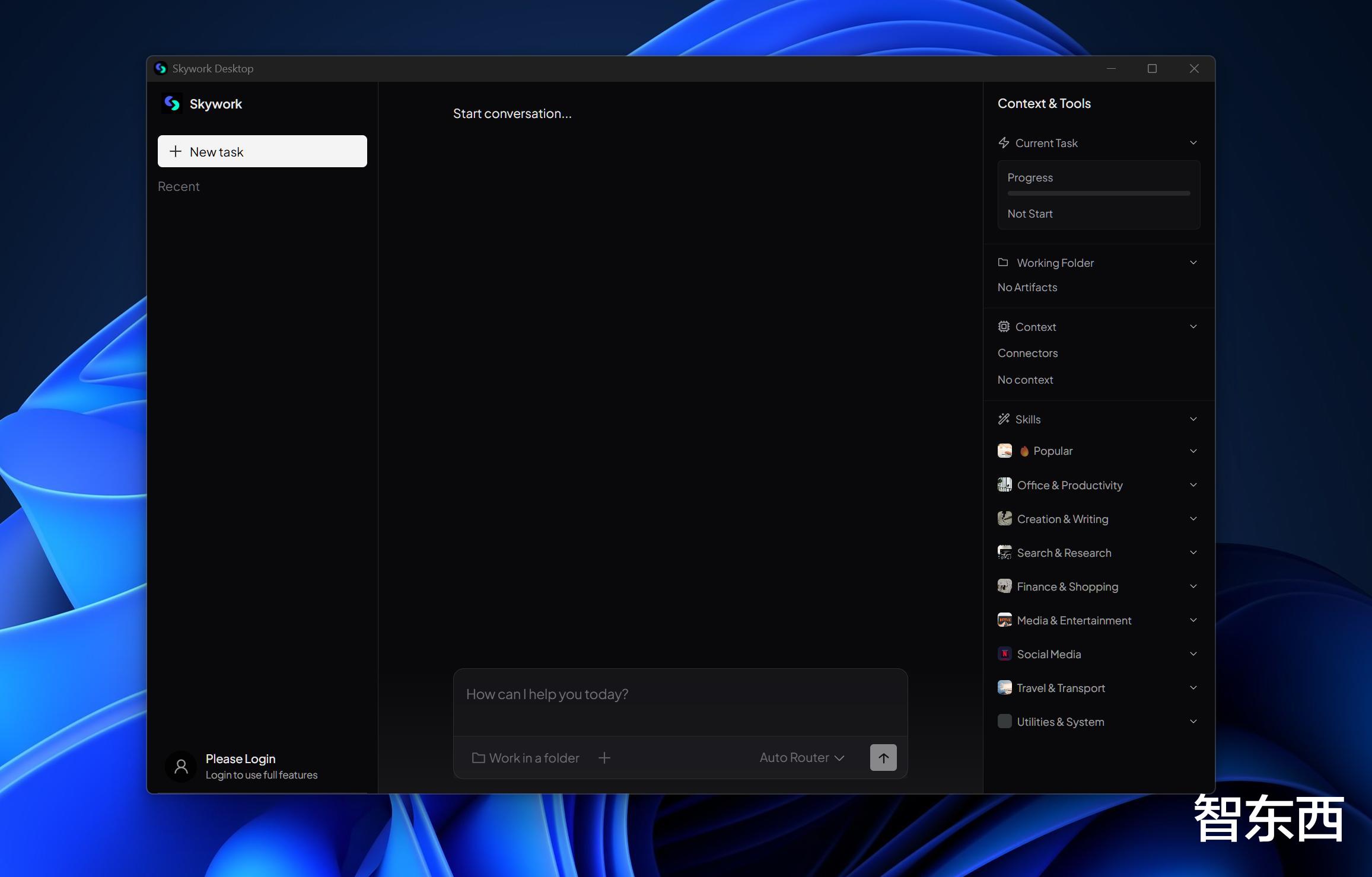Click the Skywork logo icon in sidebar
Viewport: 1372px width, 877px height.
[x=172, y=104]
